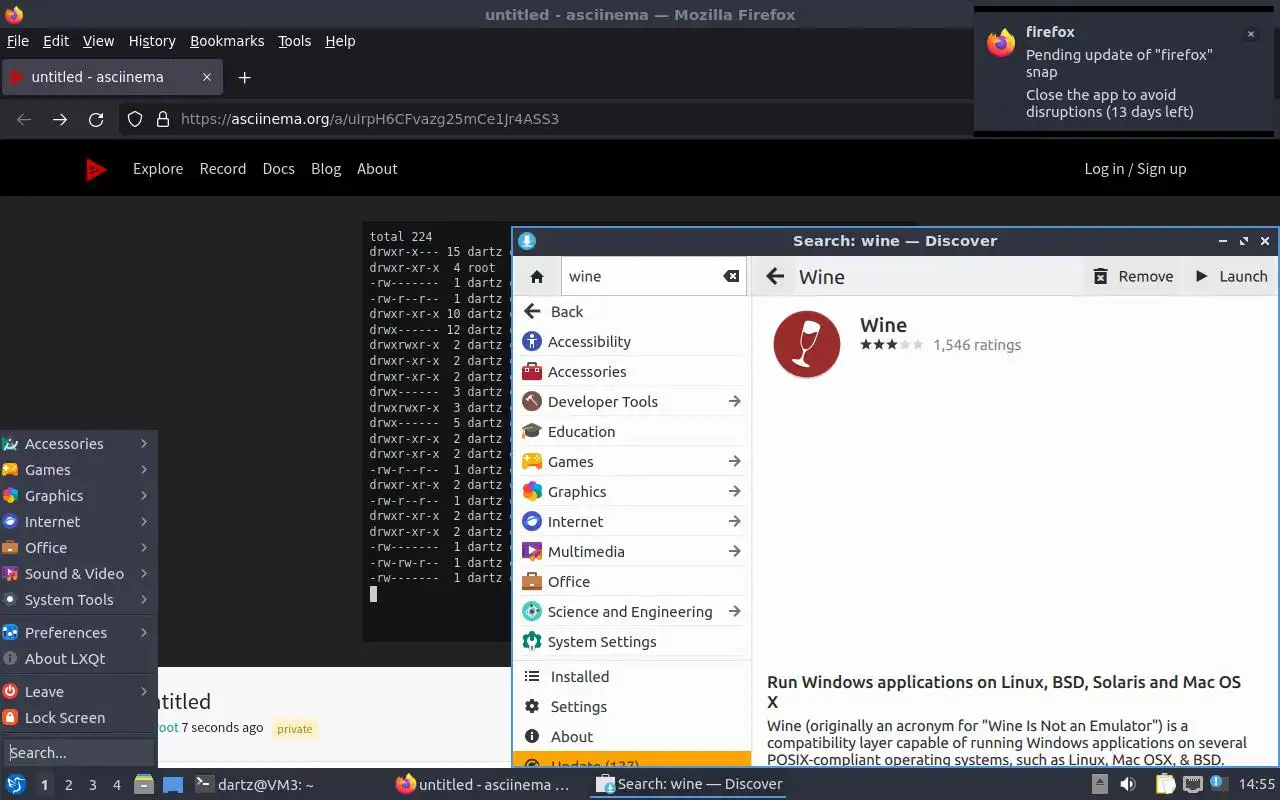Open Education category in Discover
This screenshot has width=1280, height=800.
click(632, 432)
